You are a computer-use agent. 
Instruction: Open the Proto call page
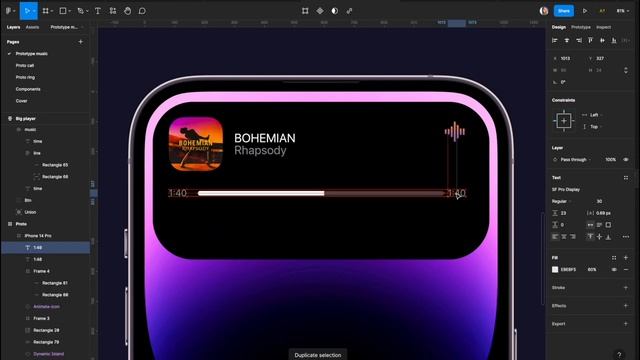click(25, 65)
